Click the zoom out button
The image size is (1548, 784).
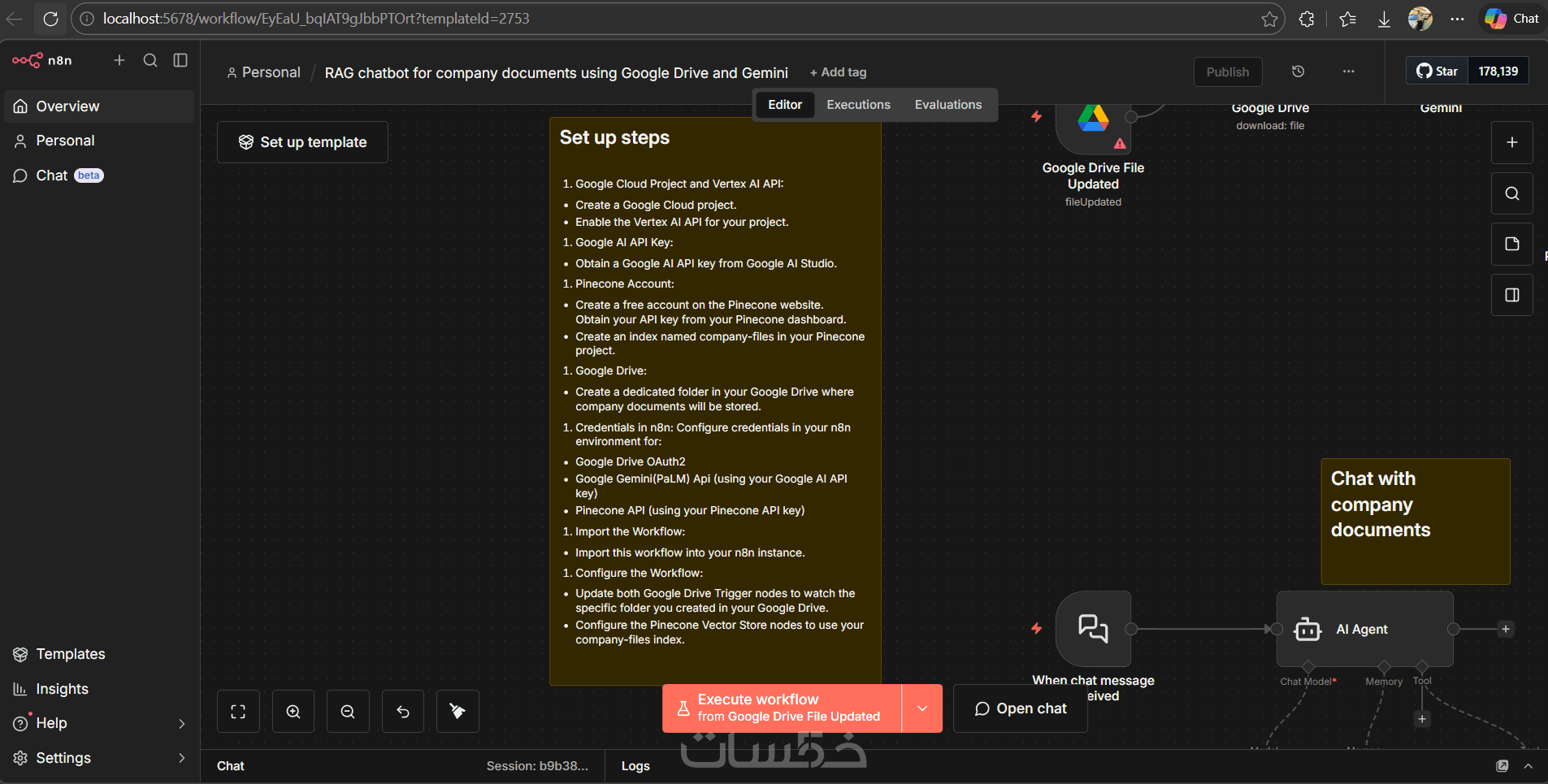[x=348, y=712]
